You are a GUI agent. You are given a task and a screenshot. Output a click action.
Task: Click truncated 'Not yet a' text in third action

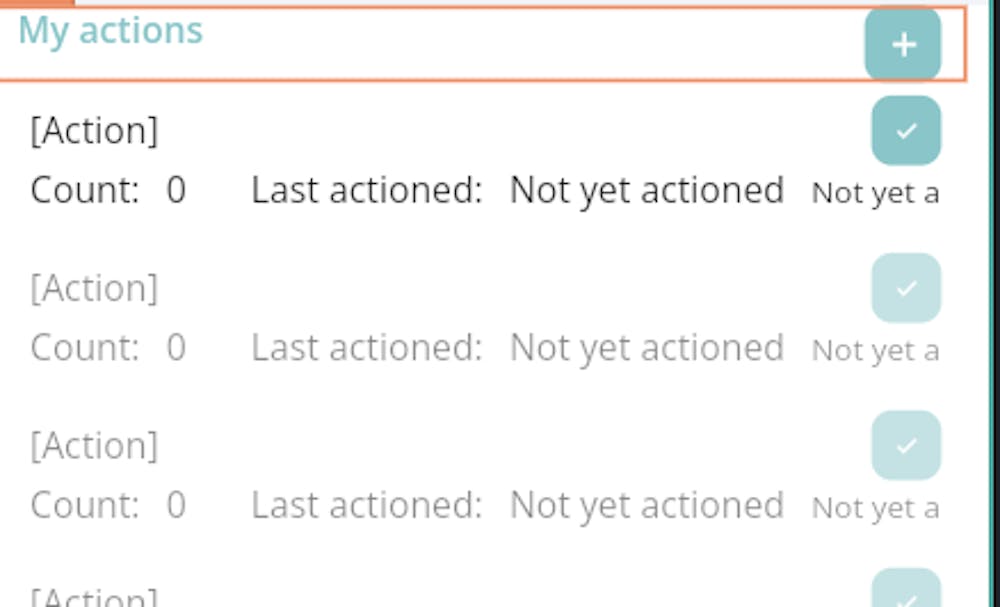[x=875, y=508]
